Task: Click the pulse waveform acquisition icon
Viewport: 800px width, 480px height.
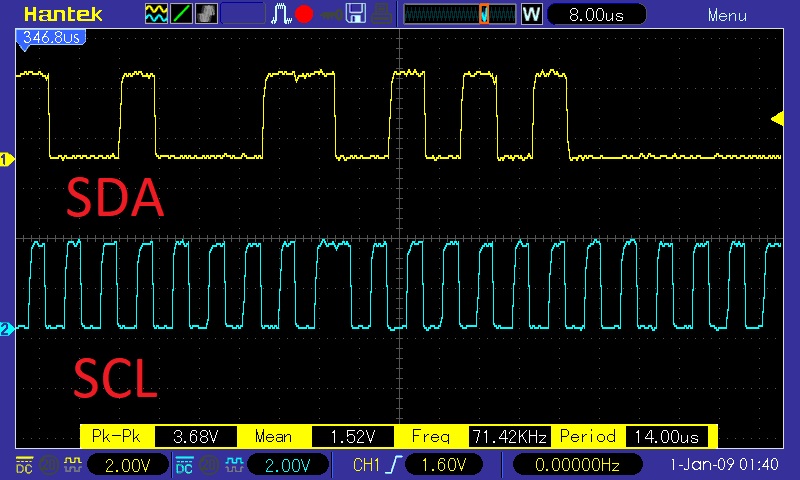Action: (281, 14)
